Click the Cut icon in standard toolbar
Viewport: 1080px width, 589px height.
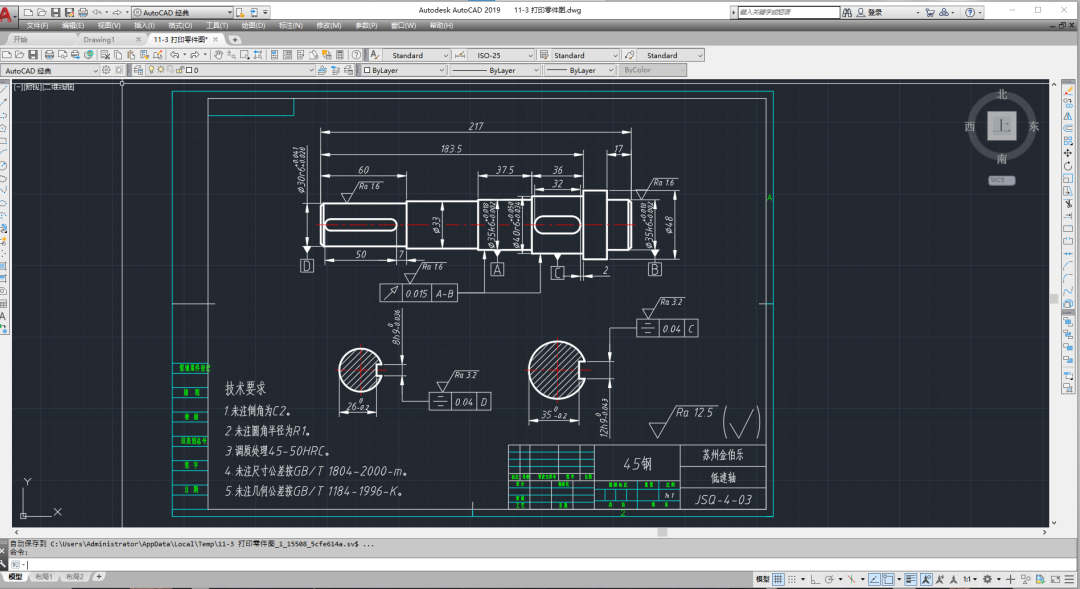105,55
